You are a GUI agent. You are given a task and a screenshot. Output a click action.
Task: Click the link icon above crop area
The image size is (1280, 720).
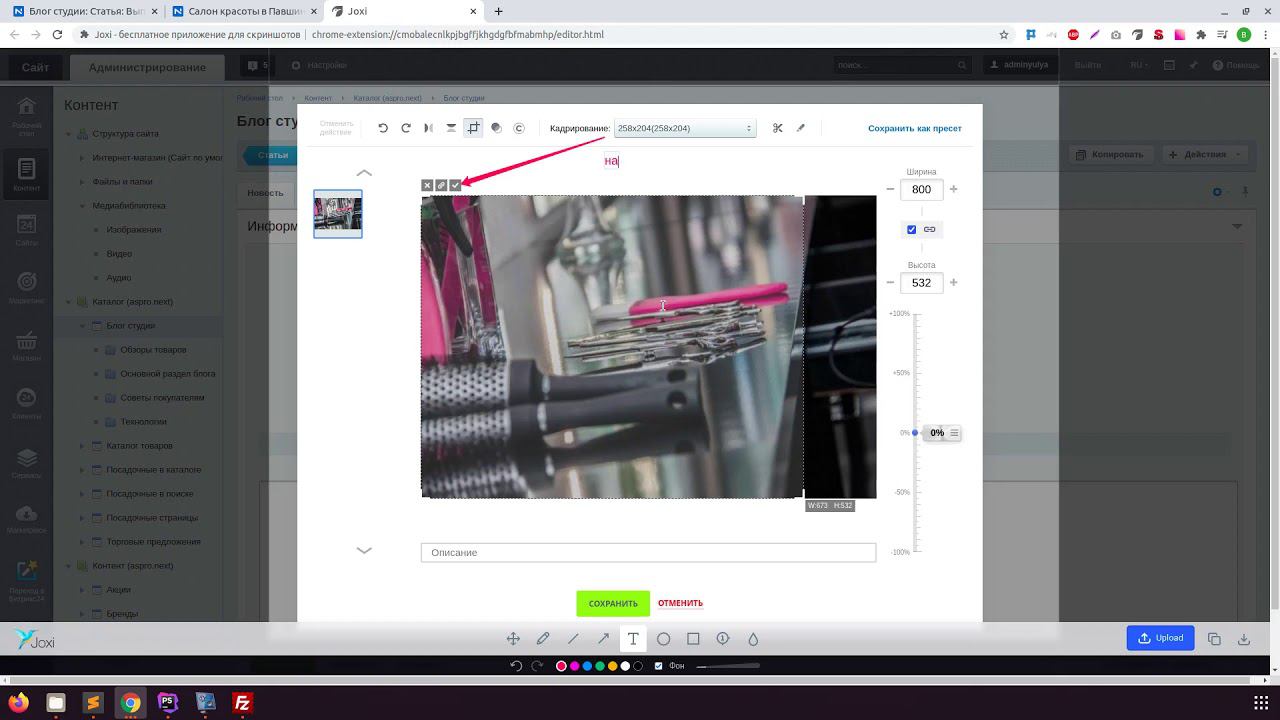pos(441,185)
